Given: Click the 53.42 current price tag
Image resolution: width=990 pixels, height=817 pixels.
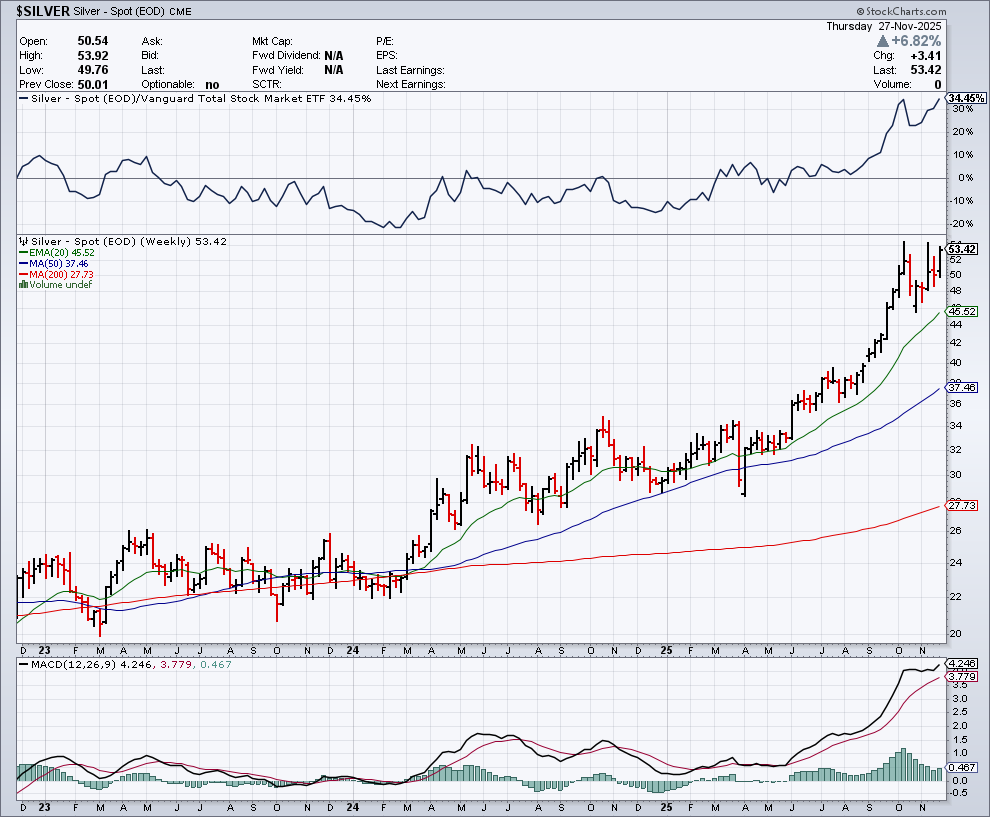Looking at the screenshot, I should [x=962, y=248].
